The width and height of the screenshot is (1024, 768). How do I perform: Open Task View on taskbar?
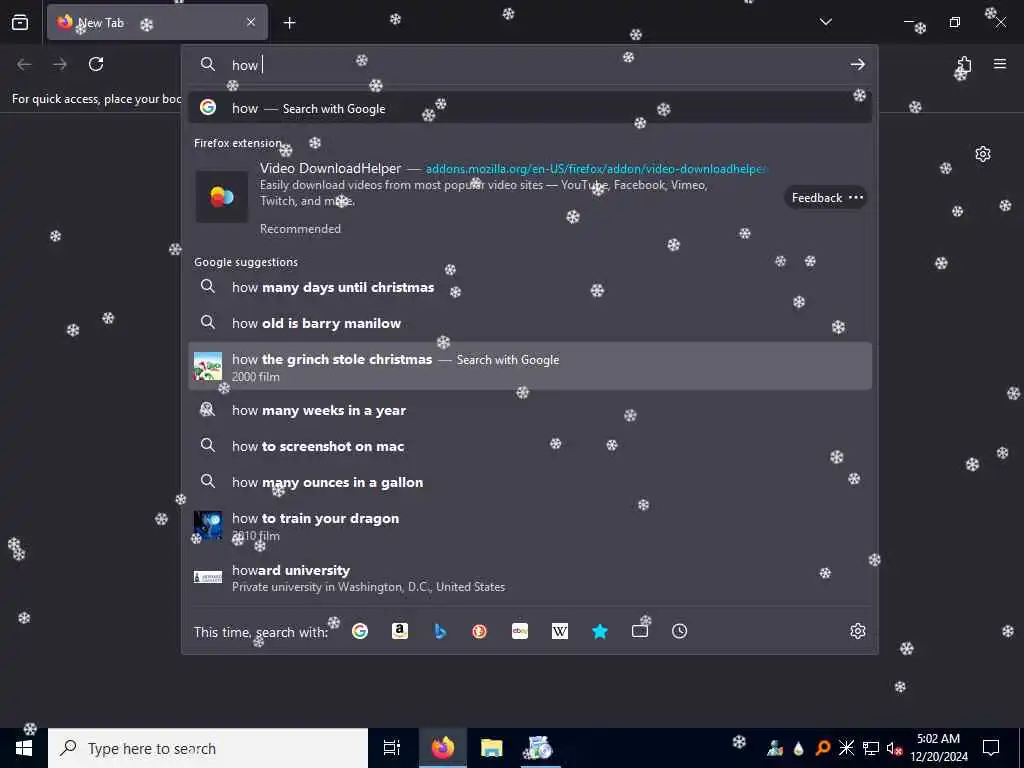coord(392,748)
